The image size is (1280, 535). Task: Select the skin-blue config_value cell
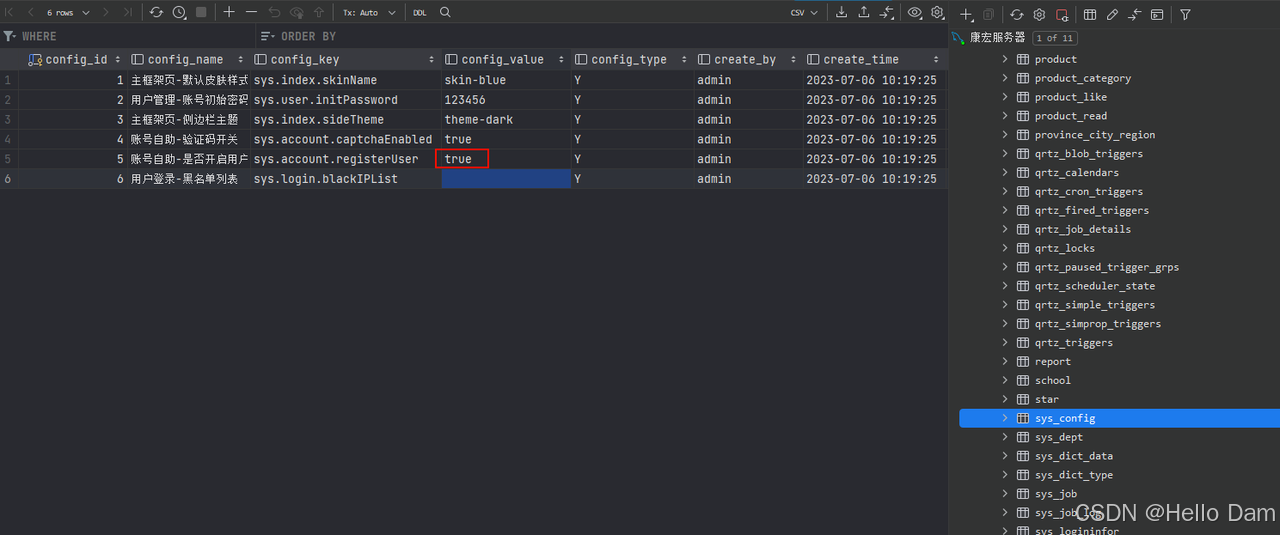507,80
